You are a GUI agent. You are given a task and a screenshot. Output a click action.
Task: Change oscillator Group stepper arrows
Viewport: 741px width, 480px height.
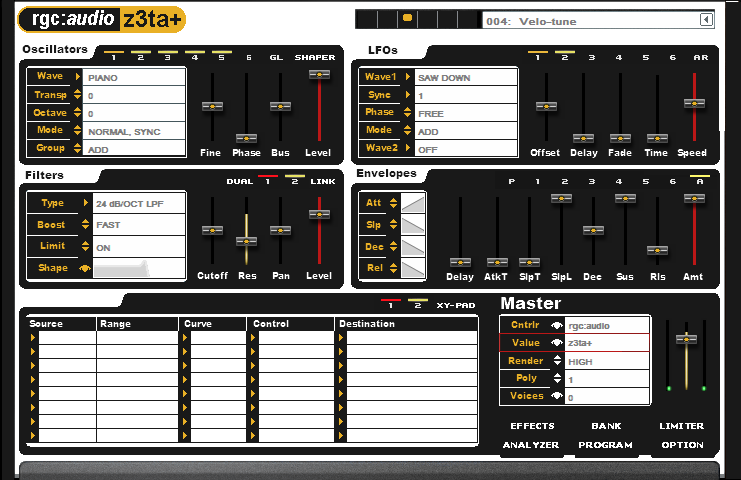(x=78, y=148)
